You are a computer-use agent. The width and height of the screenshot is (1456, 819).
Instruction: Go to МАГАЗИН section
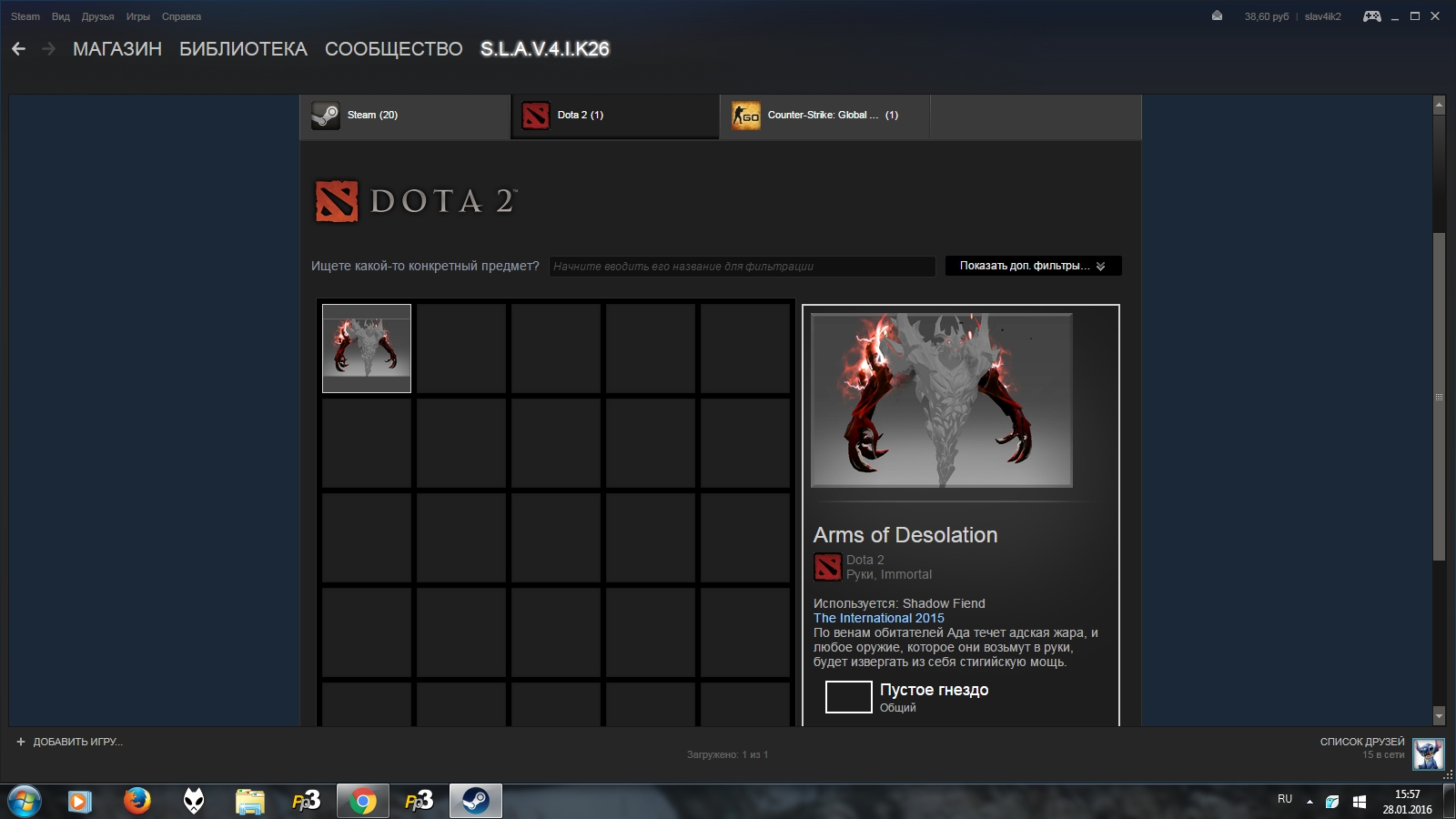coord(117,49)
